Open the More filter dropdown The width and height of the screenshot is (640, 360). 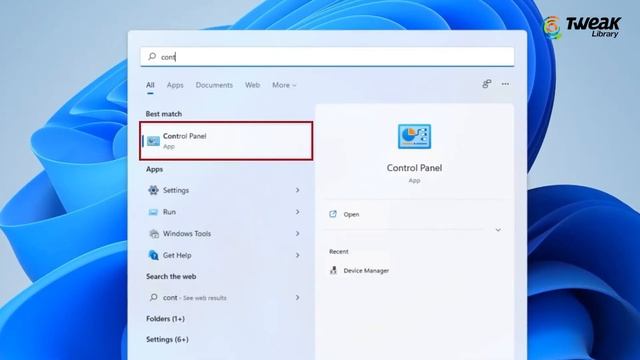coord(284,85)
